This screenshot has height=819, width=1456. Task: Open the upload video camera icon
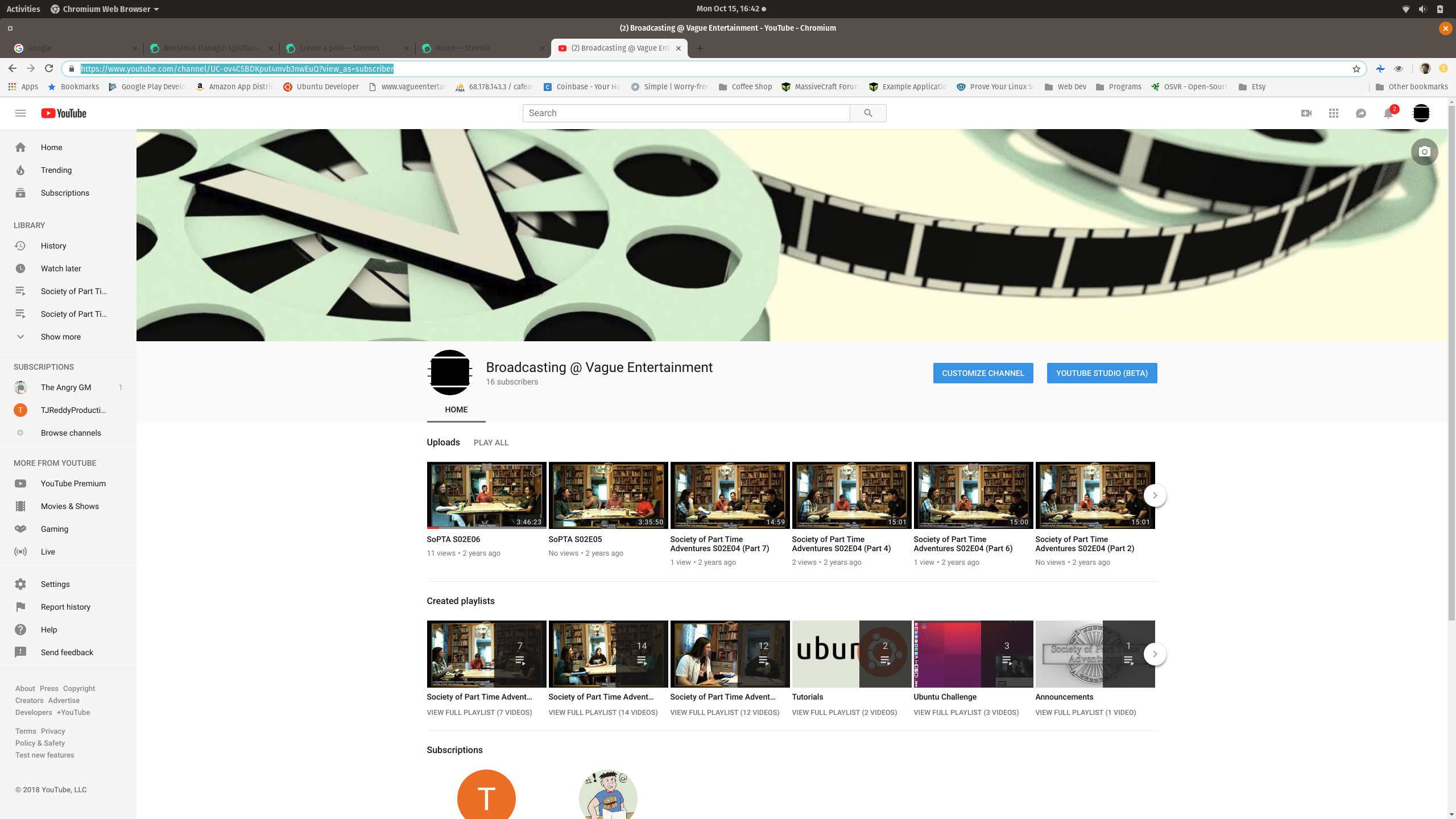tap(1306, 113)
